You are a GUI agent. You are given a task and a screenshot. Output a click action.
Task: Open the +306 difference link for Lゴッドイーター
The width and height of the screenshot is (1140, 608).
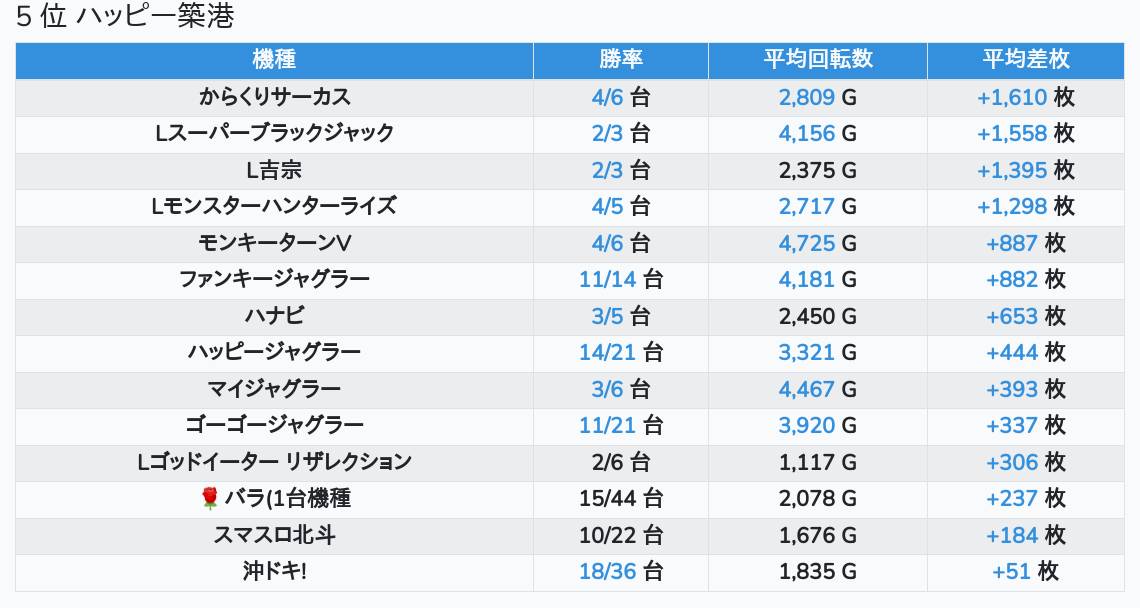tap(1012, 462)
